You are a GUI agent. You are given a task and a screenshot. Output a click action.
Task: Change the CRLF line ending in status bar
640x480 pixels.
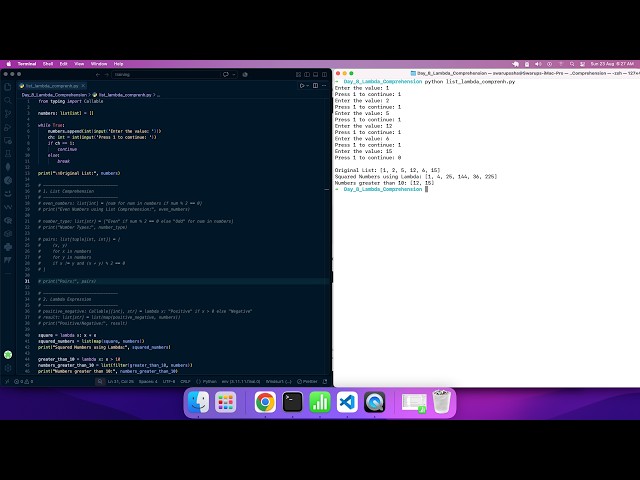click(185, 382)
